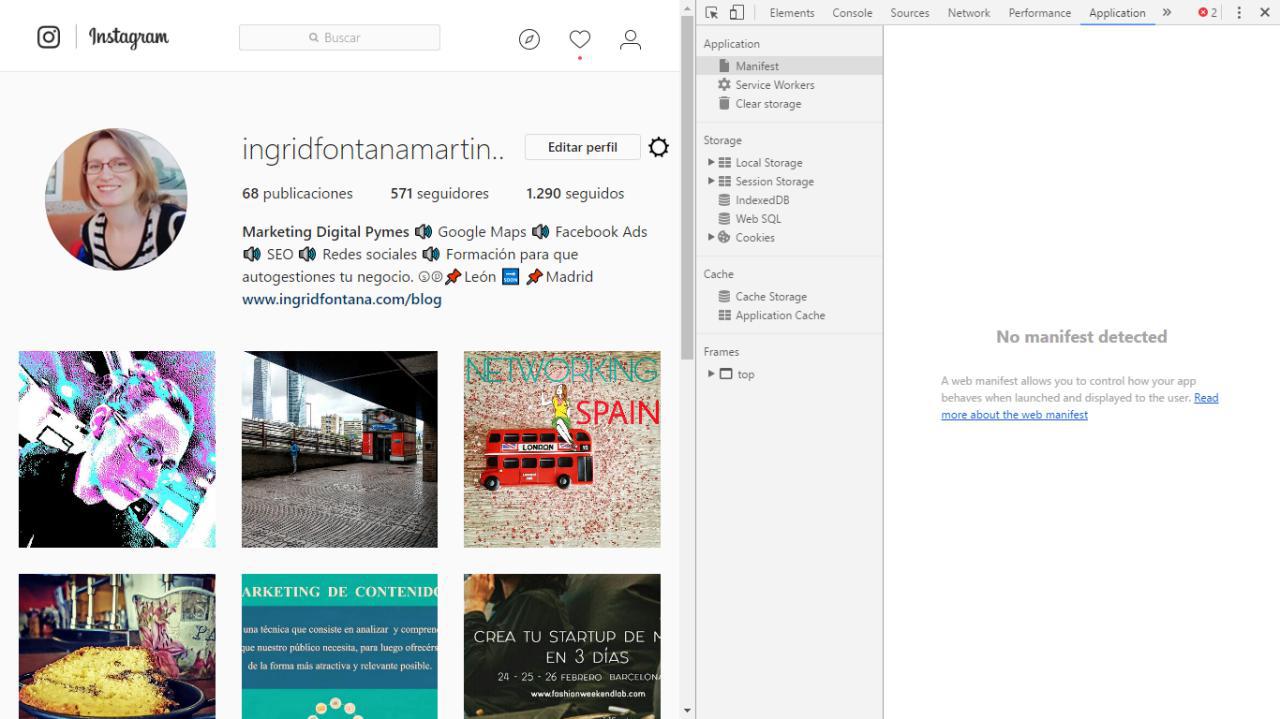The width and height of the screenshot is (1280, 719).
Task: Switch to the Elements tab
Action: pyautogui.click(x=791, y=12)
